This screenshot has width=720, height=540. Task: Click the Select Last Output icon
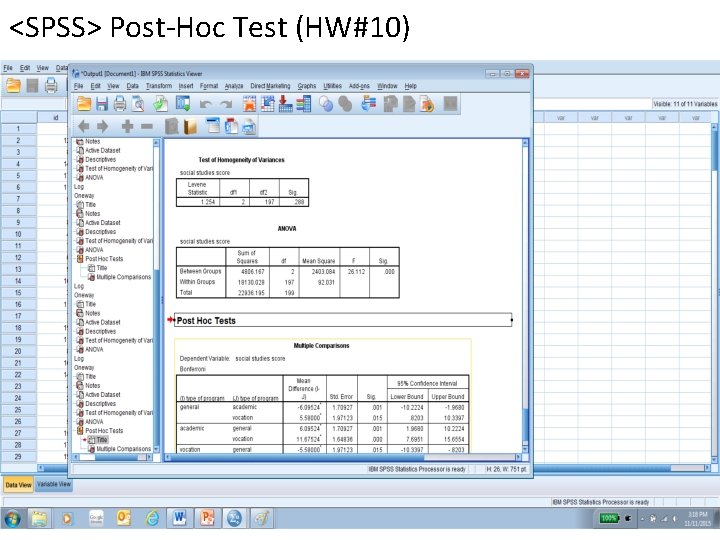(368, 104)
